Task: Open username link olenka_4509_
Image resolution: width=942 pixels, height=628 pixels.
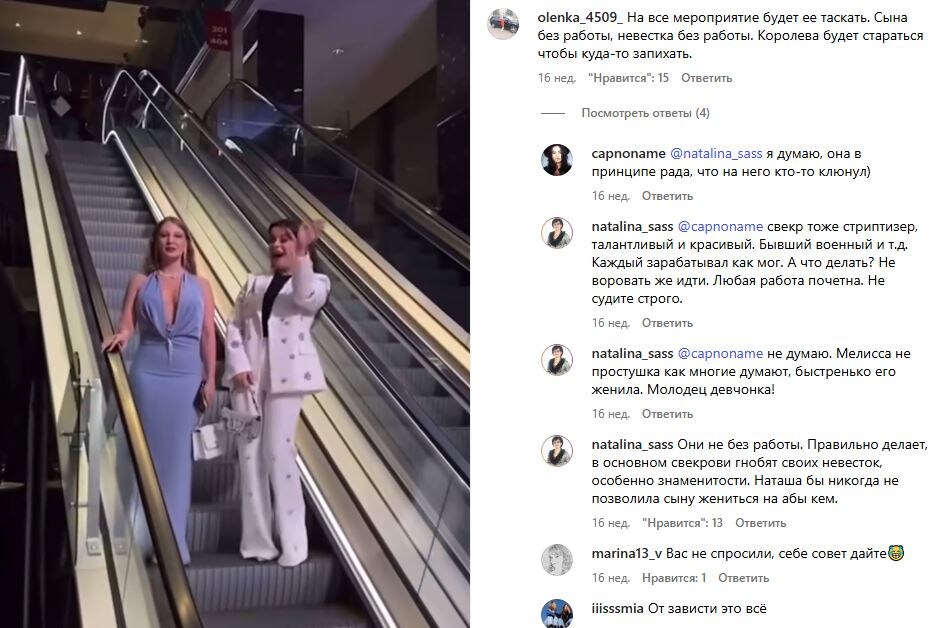Action: [x=580, y=18]
